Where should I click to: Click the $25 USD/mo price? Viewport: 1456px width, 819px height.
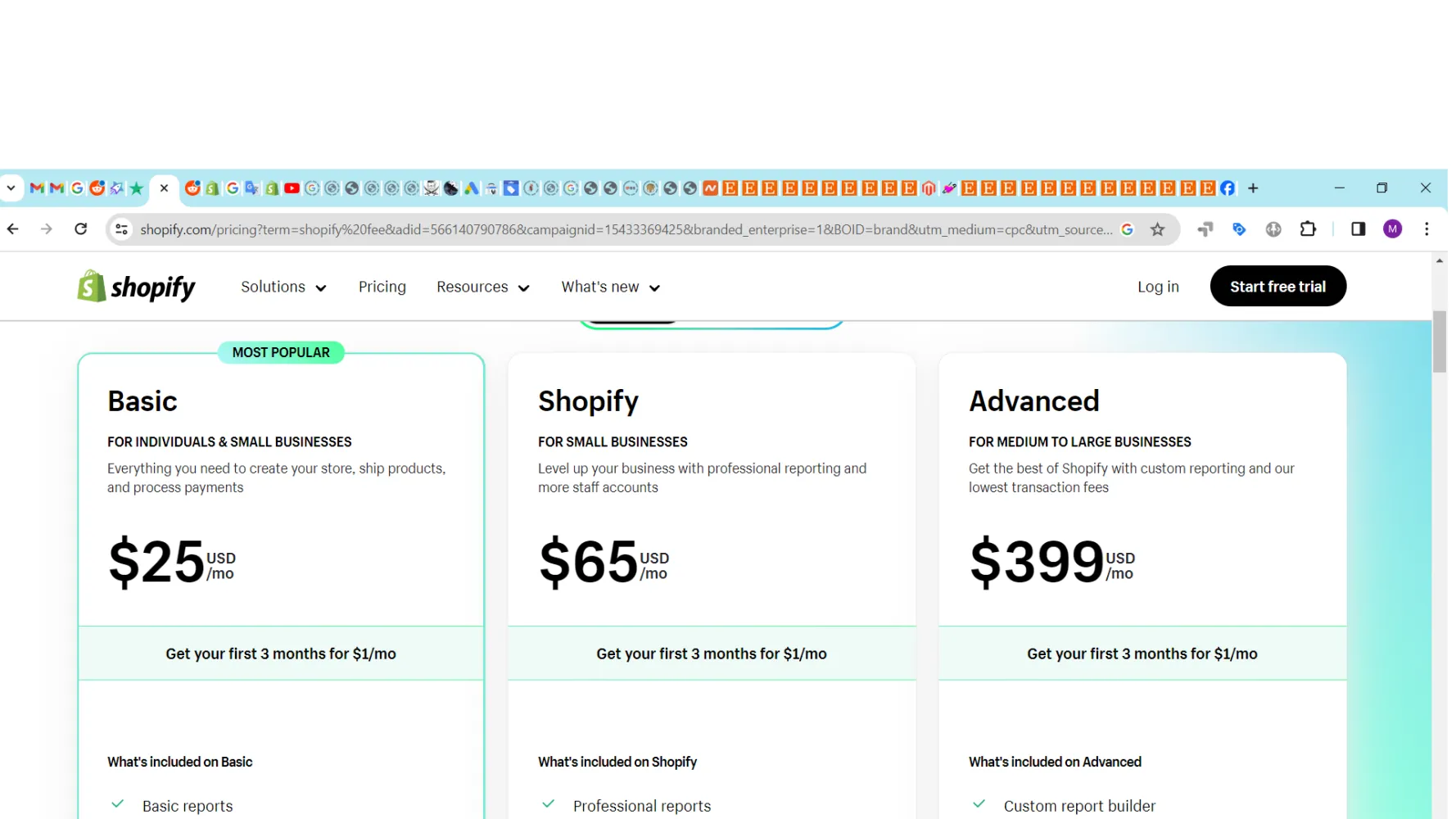(x=172, y=562)
